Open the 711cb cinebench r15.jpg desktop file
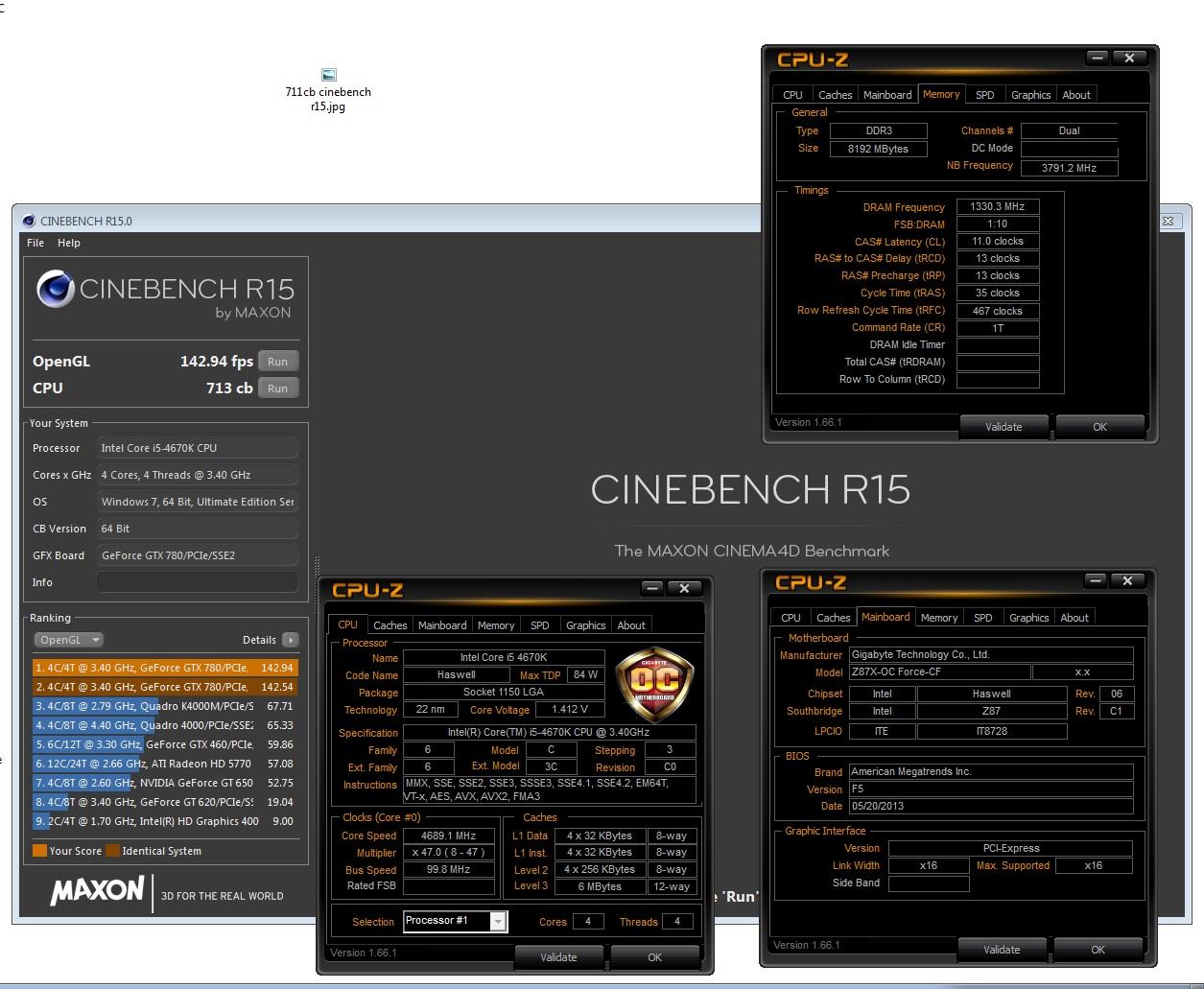 (x=328, y=91)
